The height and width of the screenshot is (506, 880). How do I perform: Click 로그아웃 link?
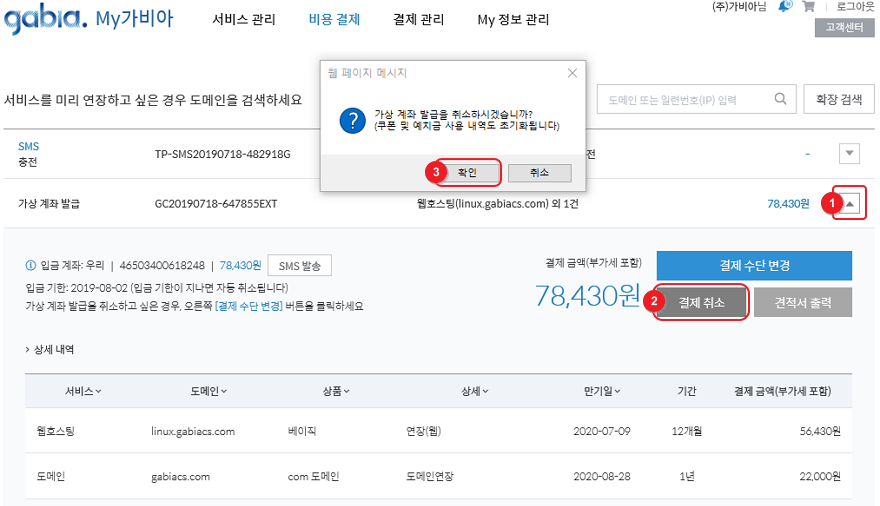pyautogui.click(x=855, y=7)
